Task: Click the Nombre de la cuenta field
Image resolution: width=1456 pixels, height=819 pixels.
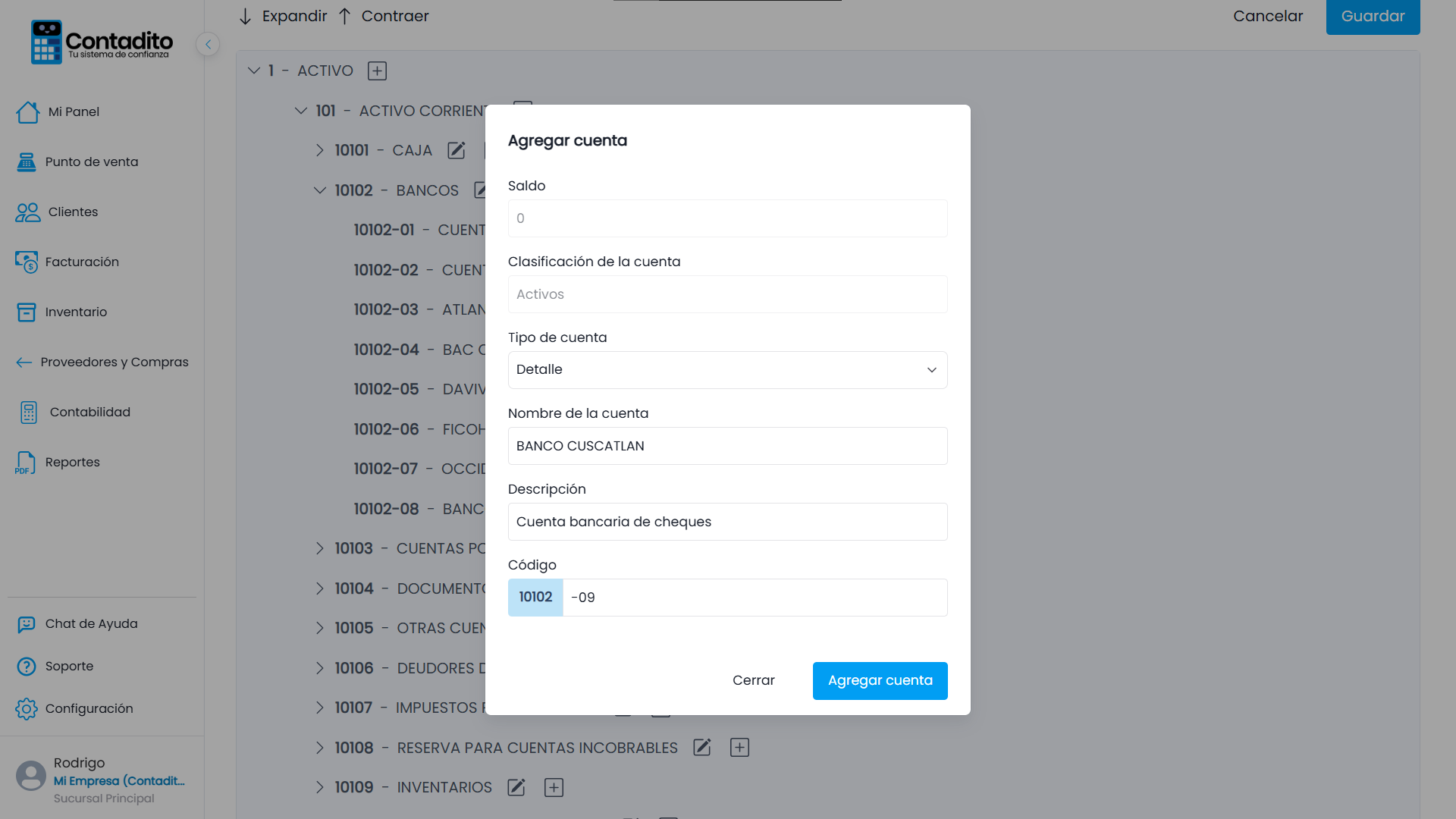Action: pos(727,446)
